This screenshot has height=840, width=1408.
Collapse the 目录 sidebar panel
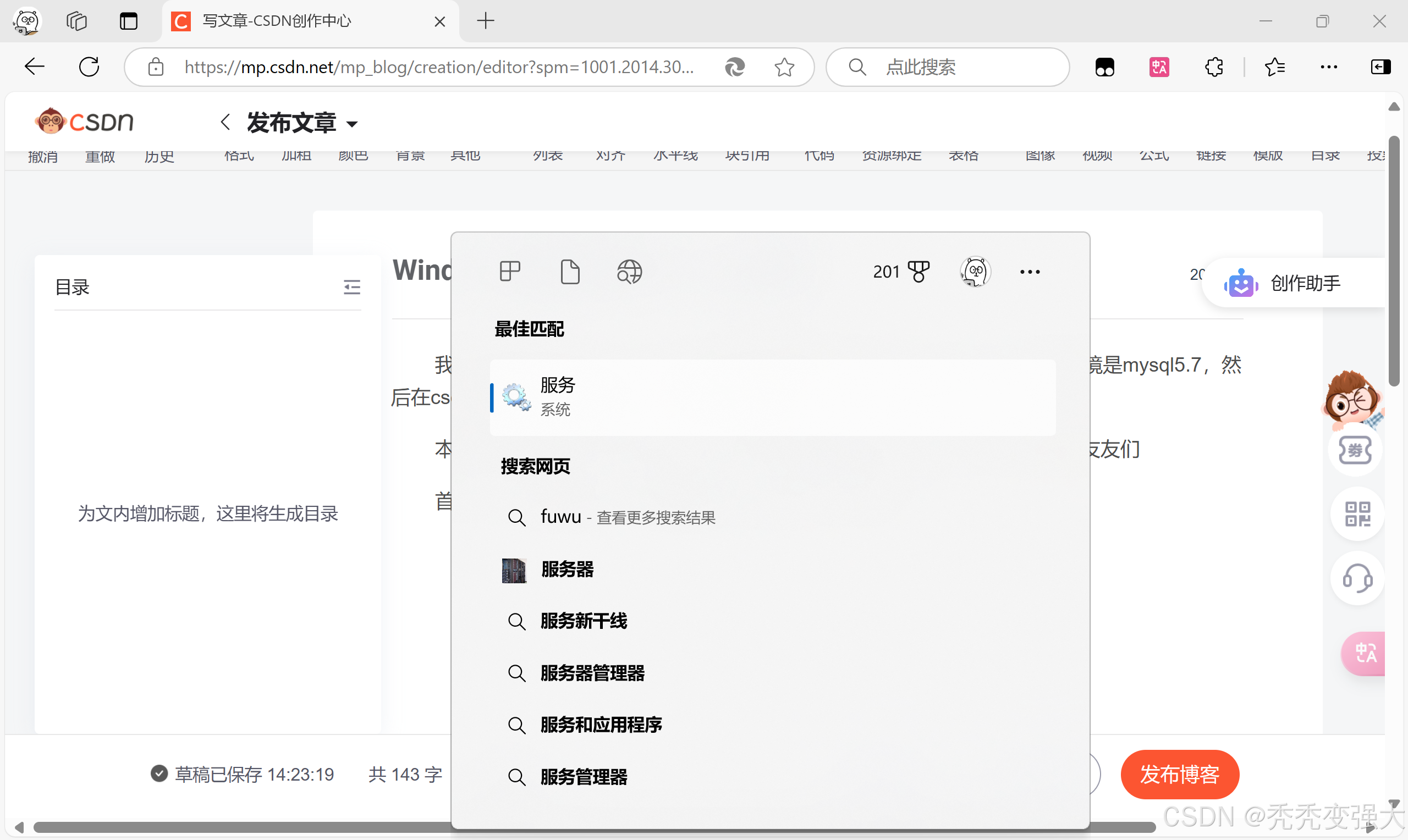(x=351, y=287)
